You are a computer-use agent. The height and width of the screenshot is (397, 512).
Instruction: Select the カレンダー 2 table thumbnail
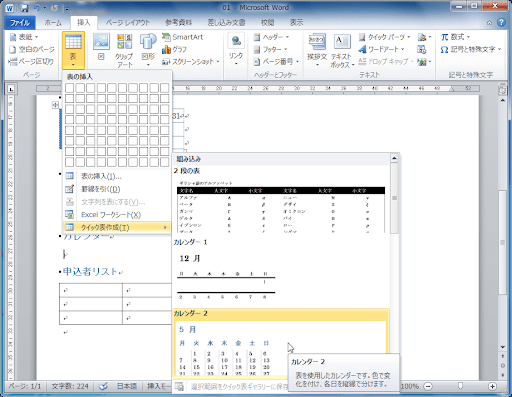pyautogui.click(x=281, y=343)
